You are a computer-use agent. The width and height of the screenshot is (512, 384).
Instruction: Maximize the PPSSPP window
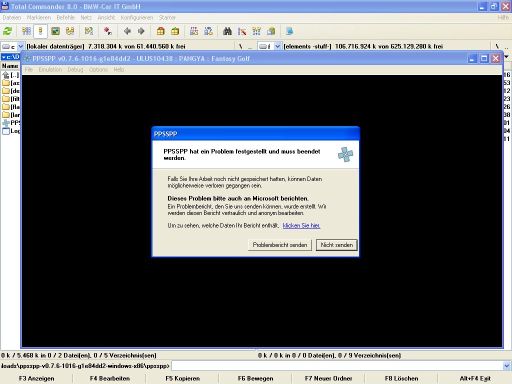[x=484, y=59]
